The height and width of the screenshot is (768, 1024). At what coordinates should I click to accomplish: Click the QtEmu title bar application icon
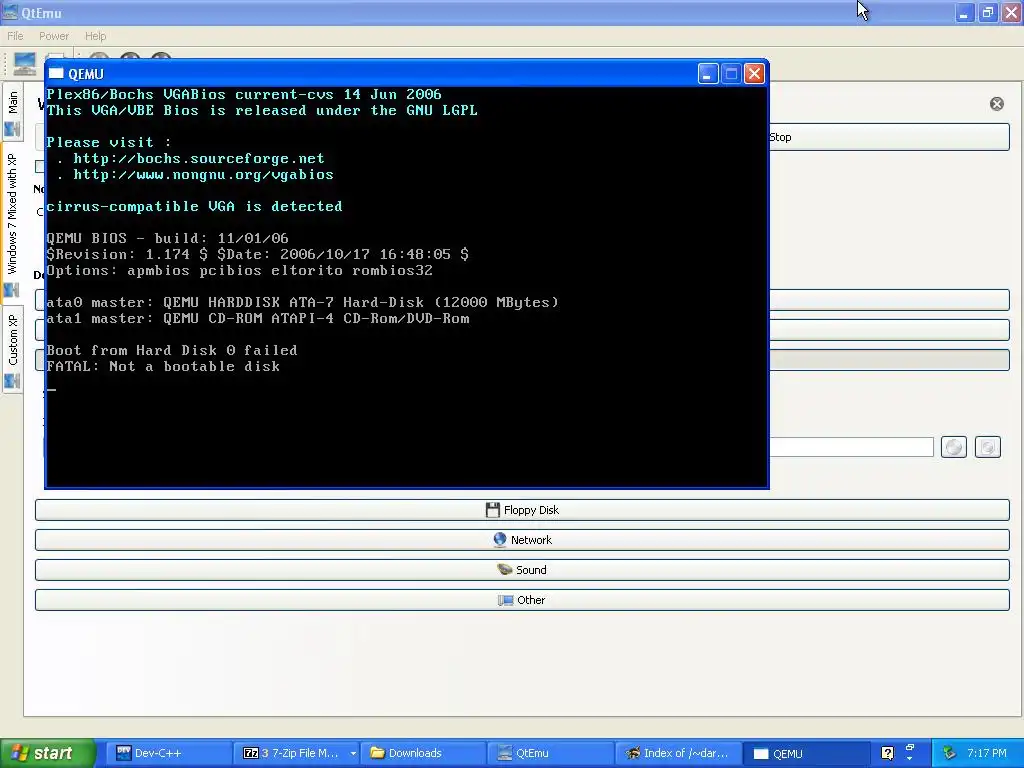pyautogui.click(x=10, y=12)
